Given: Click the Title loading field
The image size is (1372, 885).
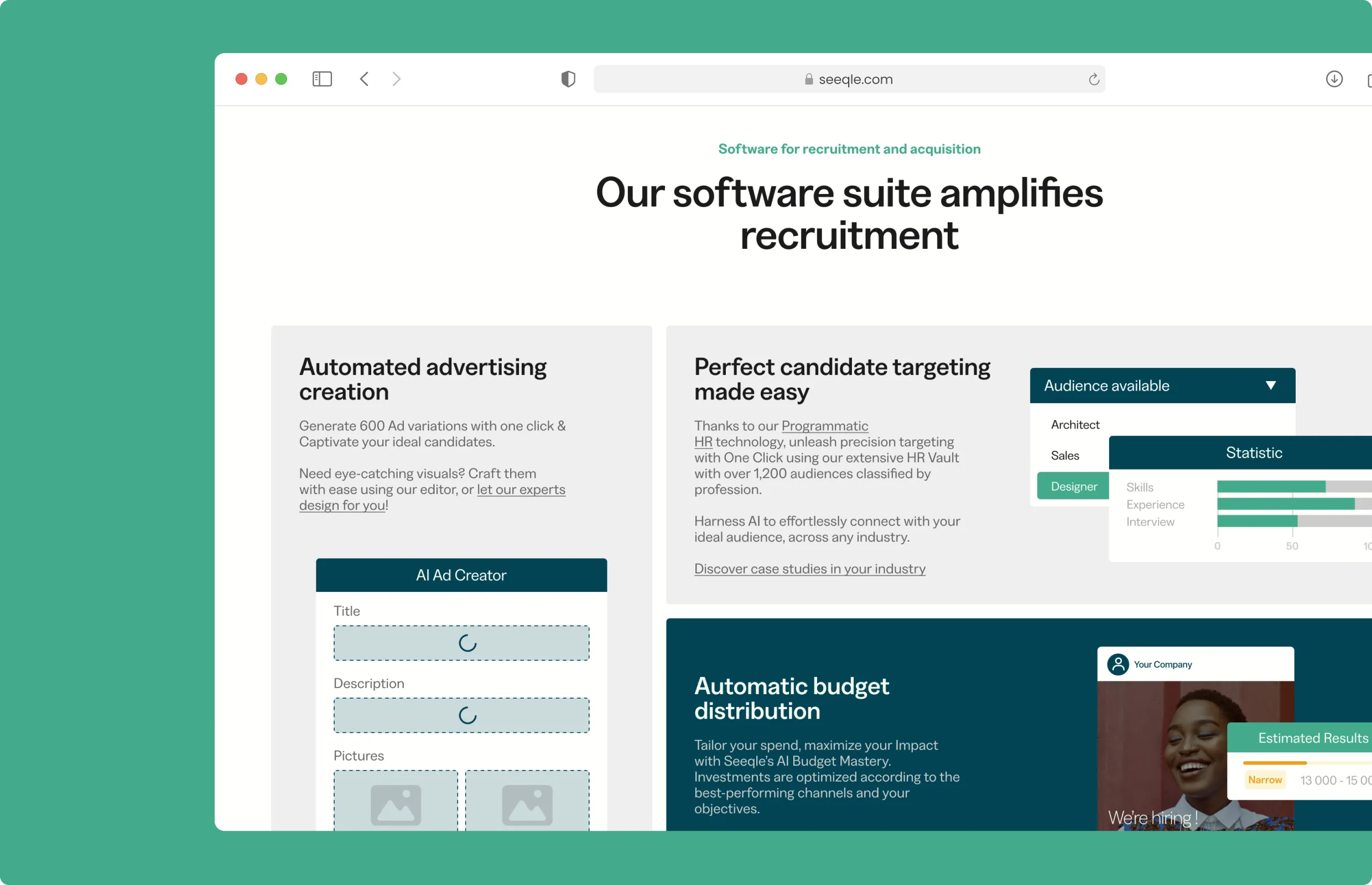Looking at the screenshot, I should click(x=461, y=643).
